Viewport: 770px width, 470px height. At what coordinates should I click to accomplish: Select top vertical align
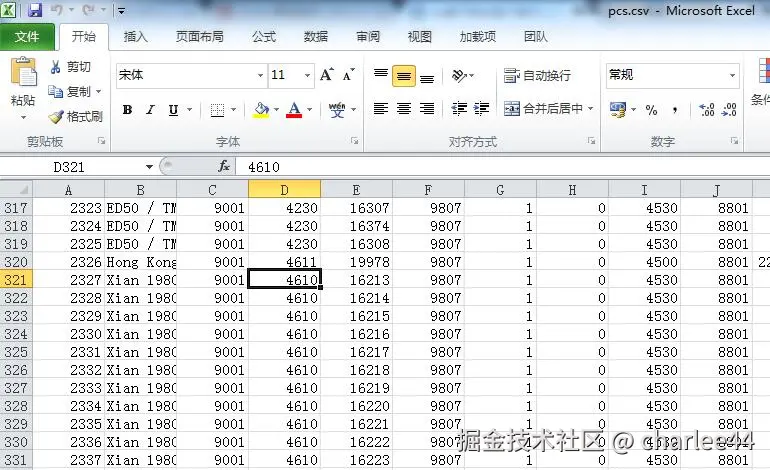point(381,75)
